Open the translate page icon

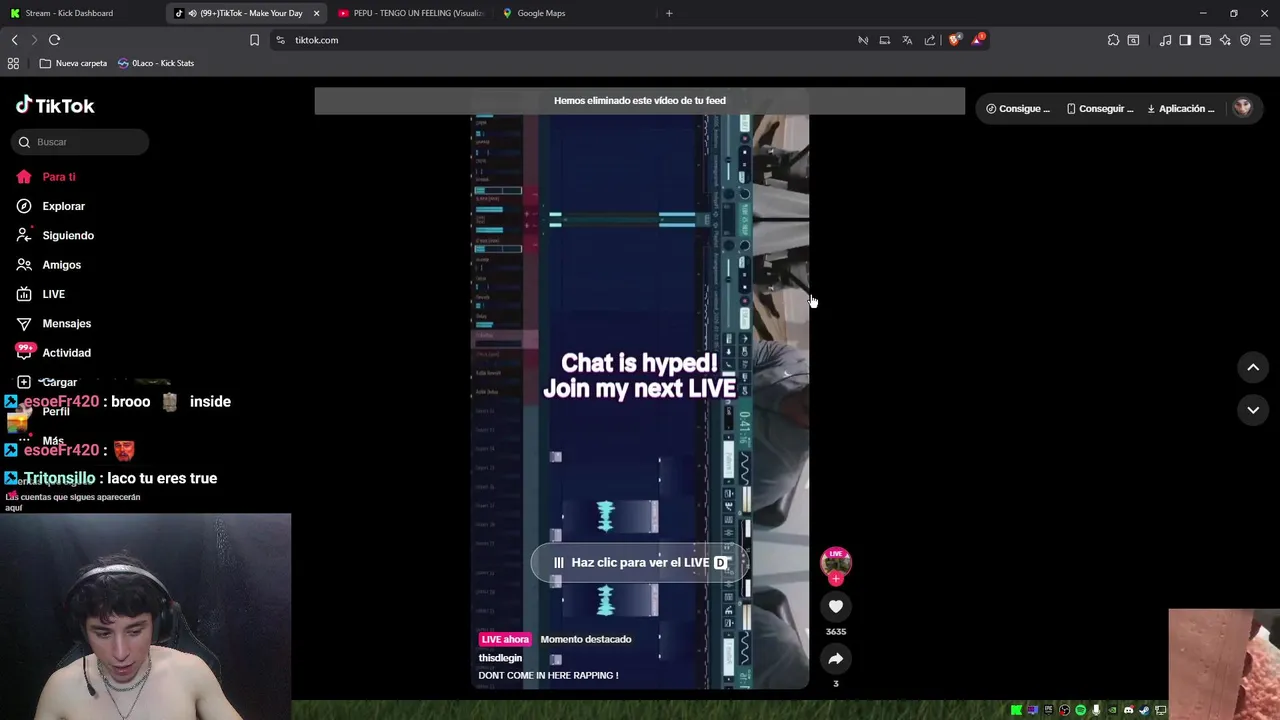click(907, 40)
